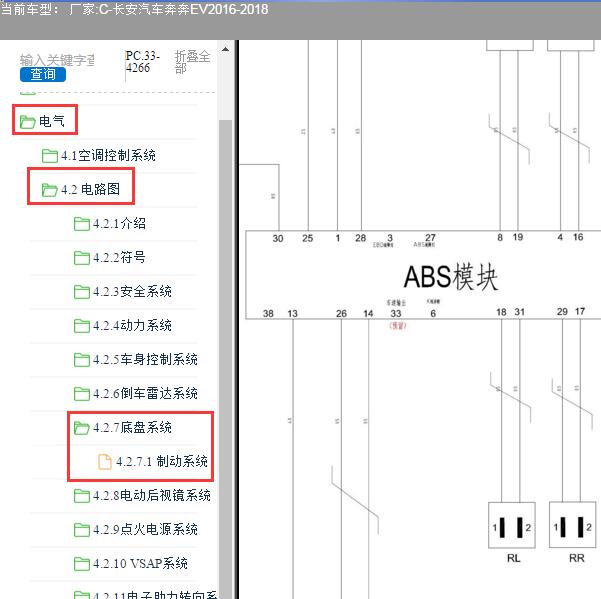Select the 电气 tree label
The width and height of the screenshot is (601, 599).
pyautogui.click(x=52, y=121)
